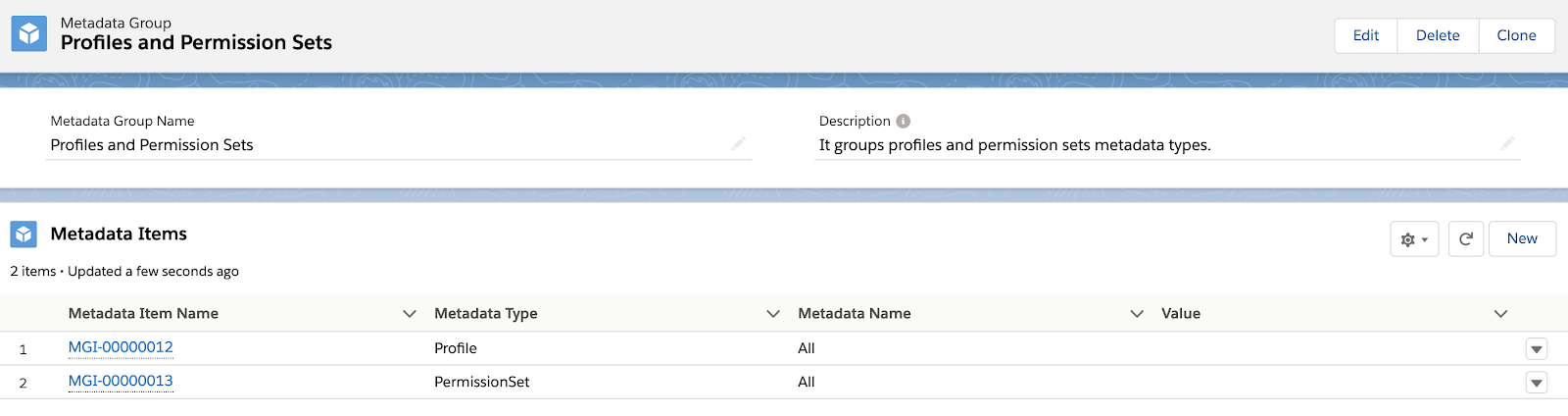Open the list settings gear menu

tap(1414, 239)
